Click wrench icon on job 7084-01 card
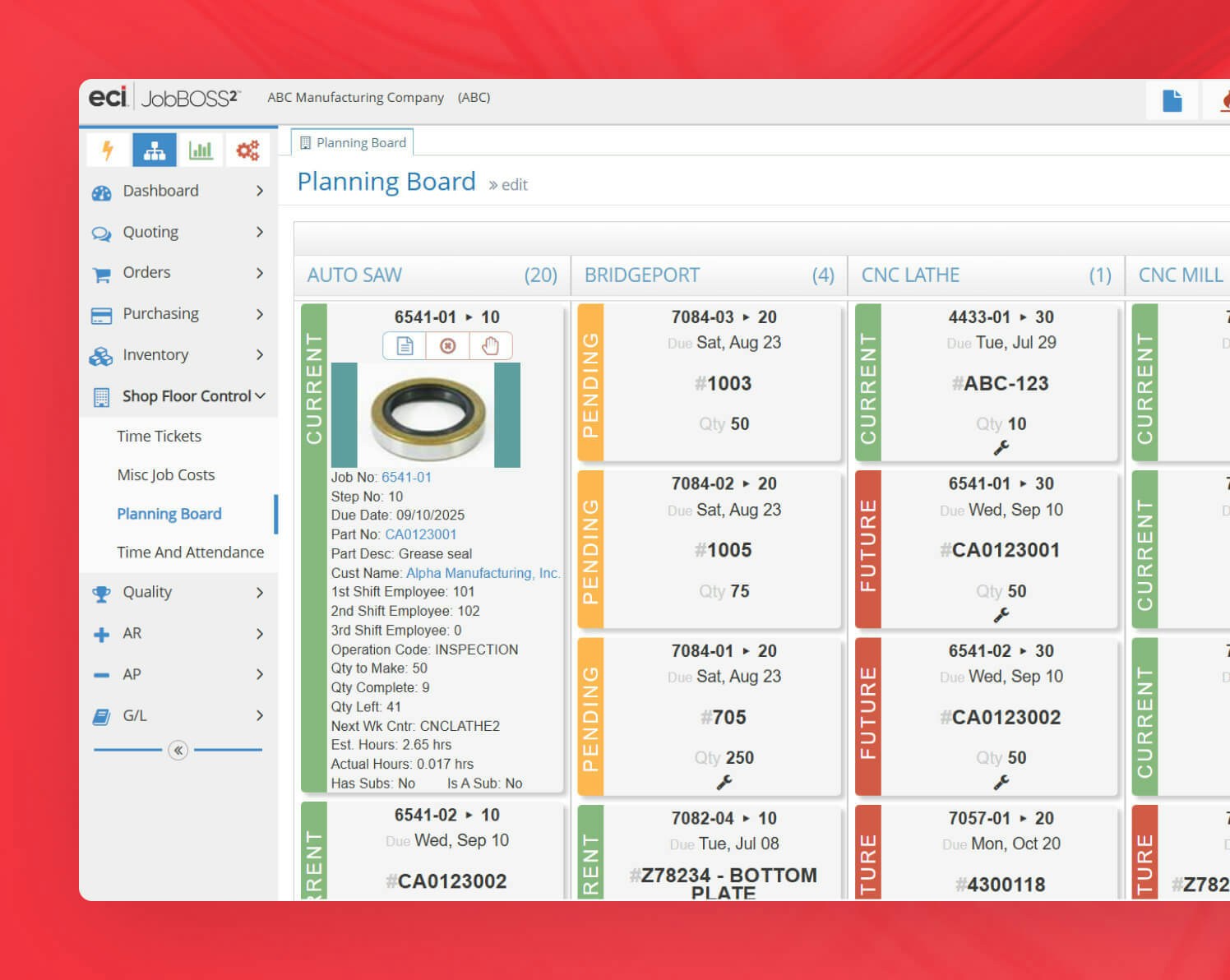The image size is (1230, 980). click(x=724, y=783)
